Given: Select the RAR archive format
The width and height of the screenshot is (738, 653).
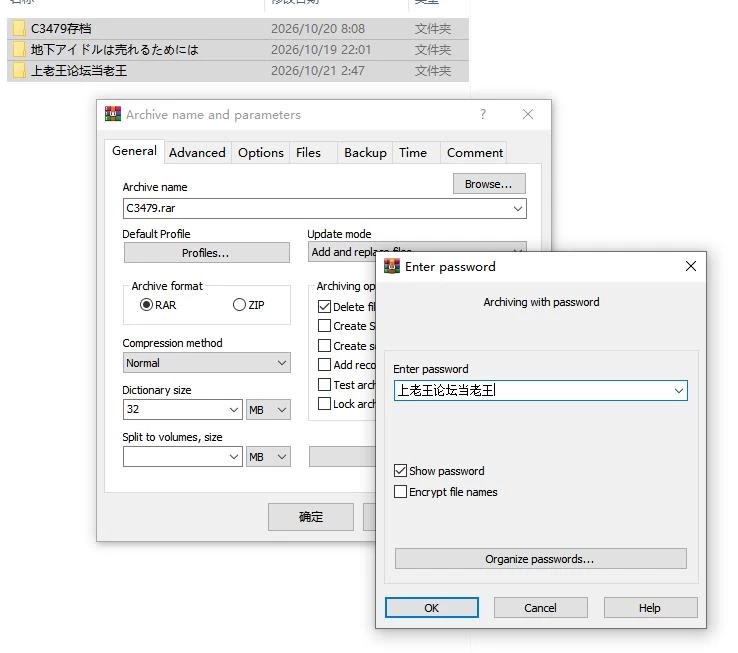Looking at the screenshot, I should tap(146, 305).
